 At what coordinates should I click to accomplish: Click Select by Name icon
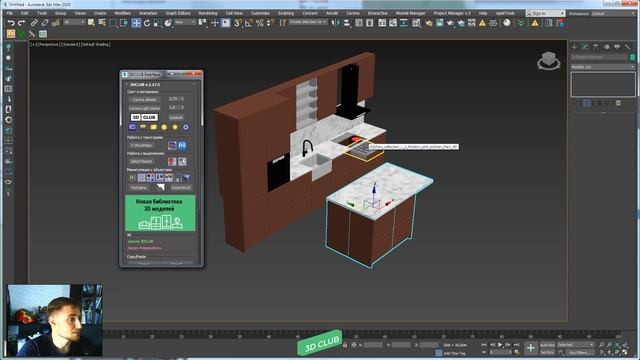[x=102, y=23]
